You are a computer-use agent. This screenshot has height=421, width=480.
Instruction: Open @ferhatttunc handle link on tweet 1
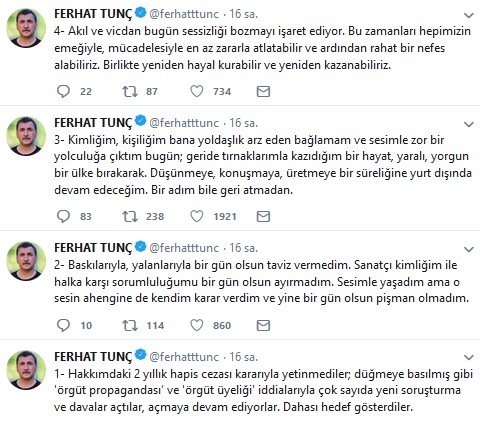pos(184,357)
